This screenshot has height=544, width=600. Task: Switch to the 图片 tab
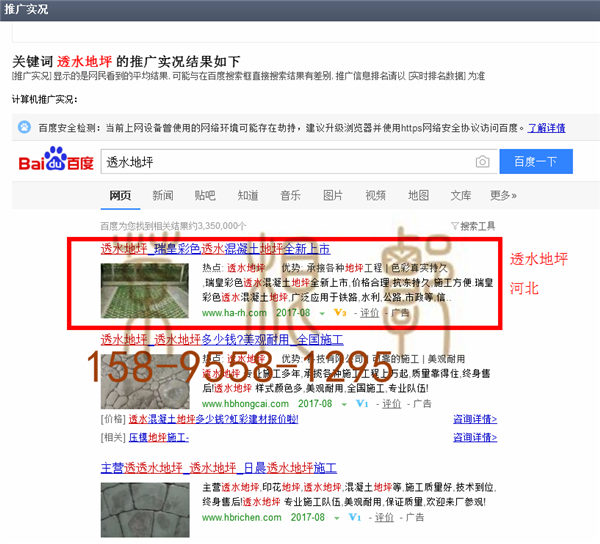[333, 195]
